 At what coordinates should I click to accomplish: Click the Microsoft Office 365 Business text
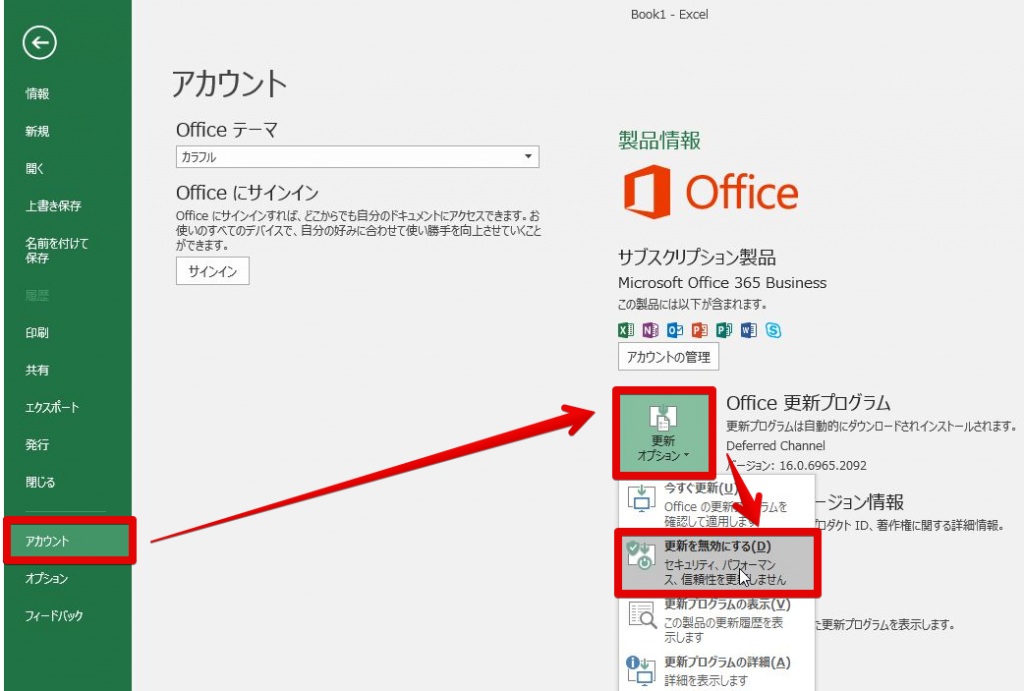tap(722, 283)
